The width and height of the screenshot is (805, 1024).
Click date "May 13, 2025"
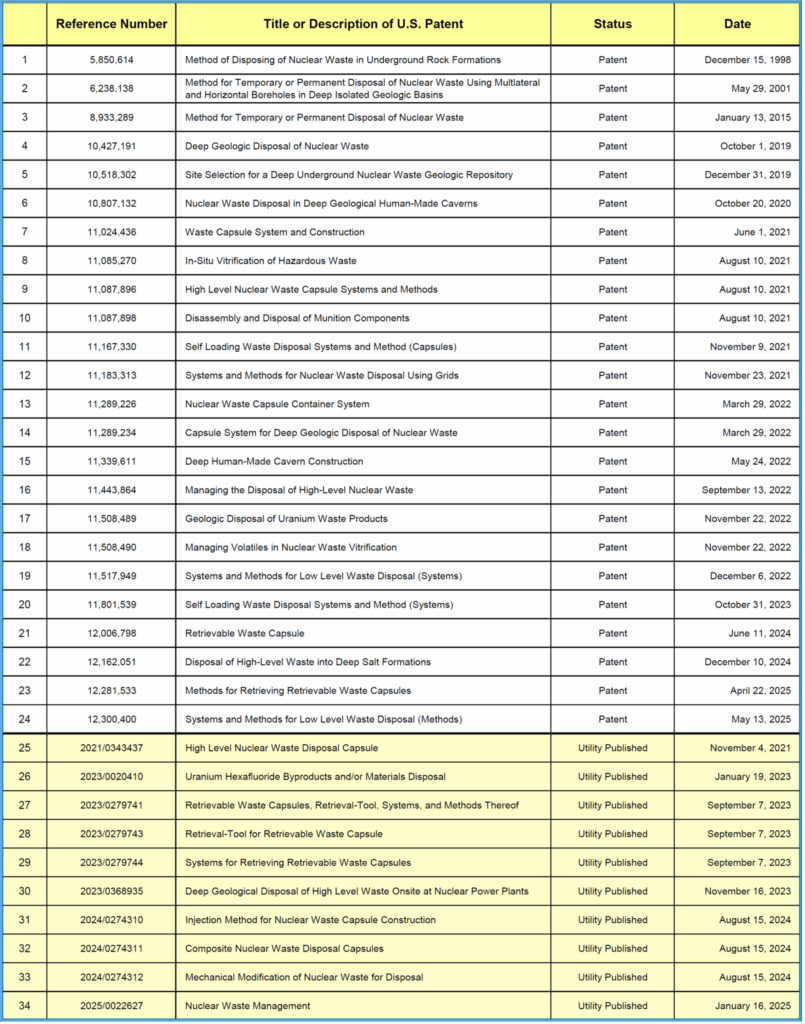pos(761,720)
